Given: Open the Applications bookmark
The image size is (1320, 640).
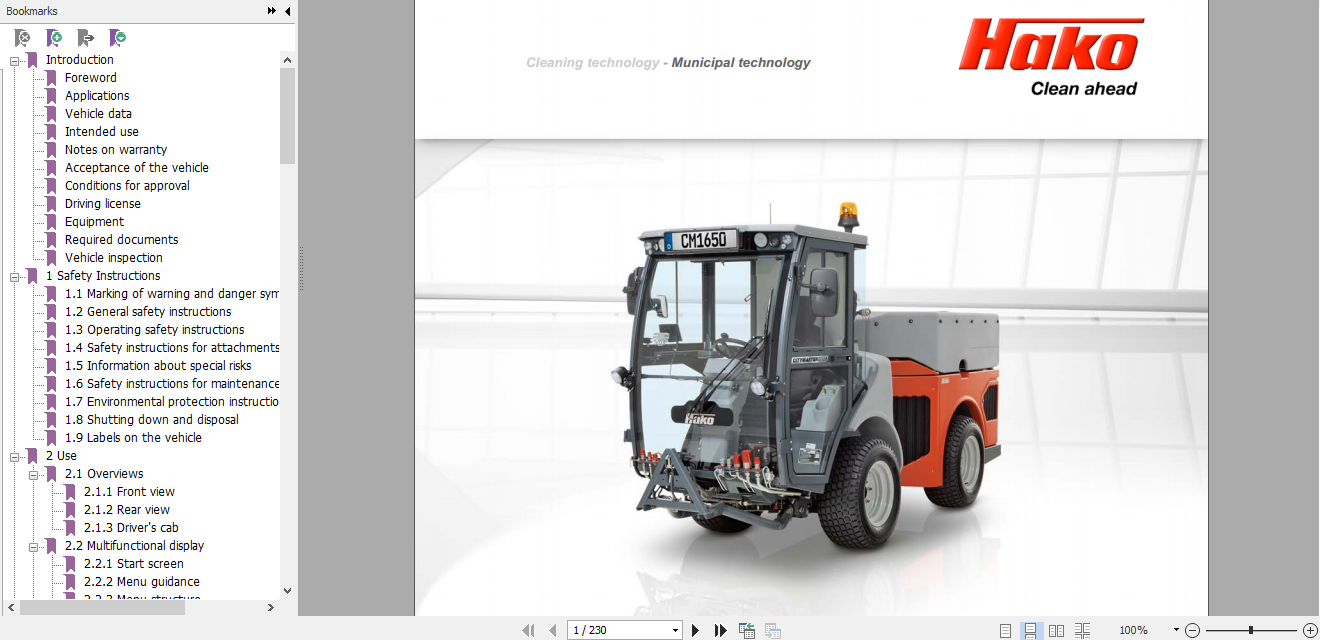Looking at the screenshot, I should point(97,96).
